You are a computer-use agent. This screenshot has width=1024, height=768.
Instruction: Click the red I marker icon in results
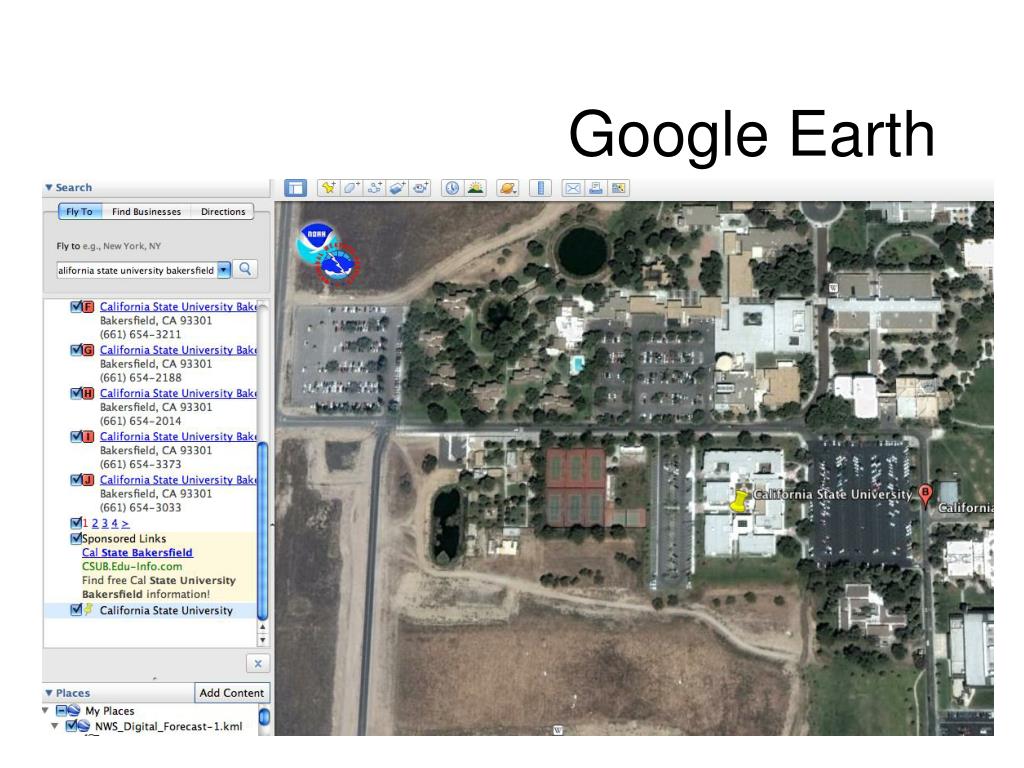pyautogui.click(x=88, y=436)
